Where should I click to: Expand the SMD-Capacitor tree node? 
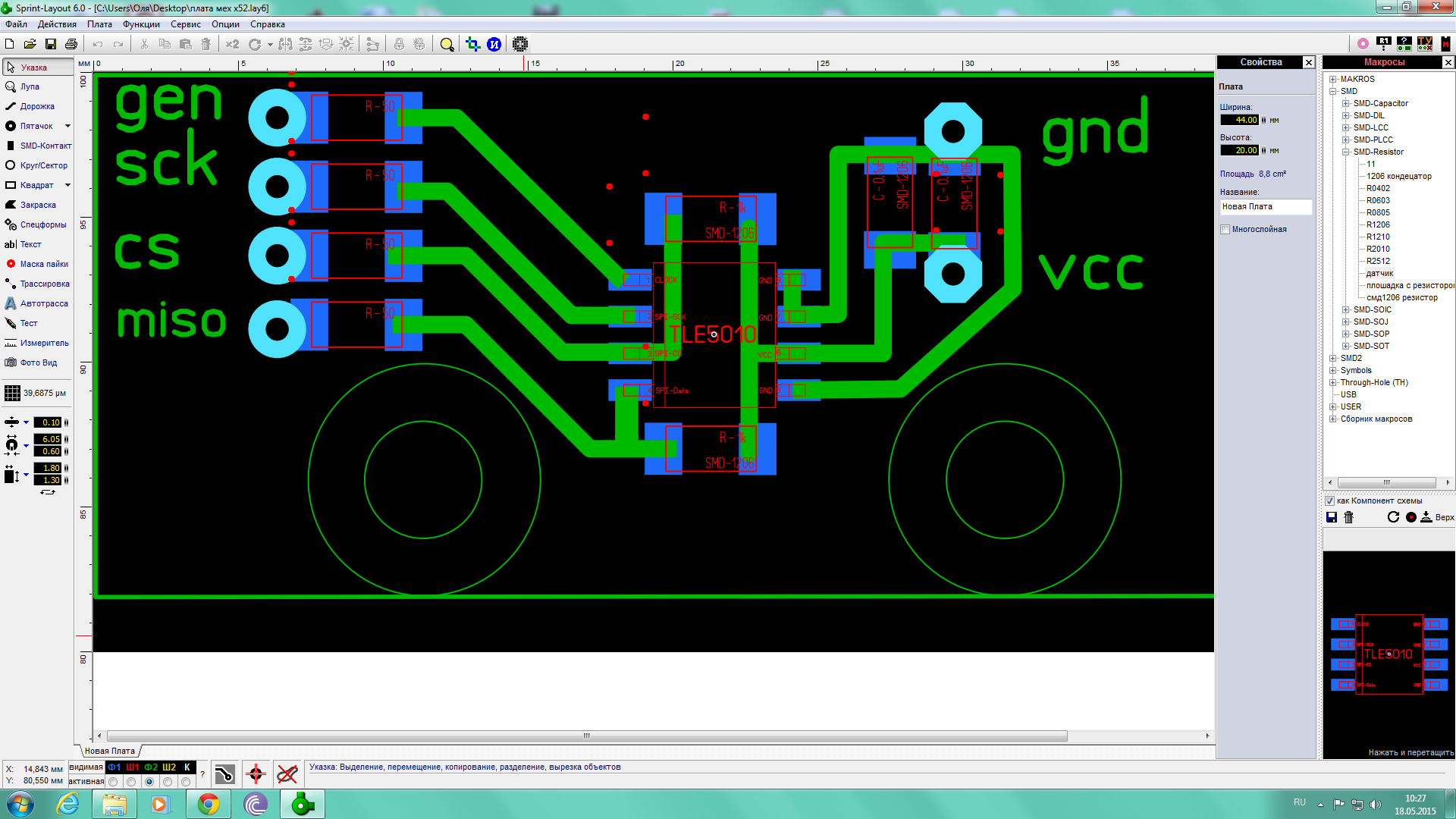[x=1345, y=103]
